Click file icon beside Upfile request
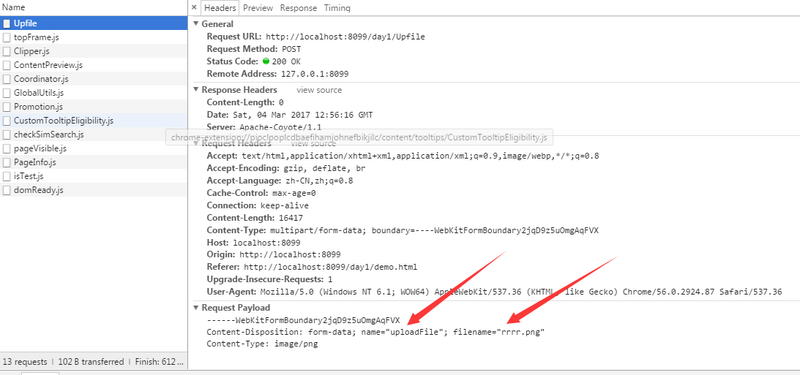This screenshot has height=375, width=800. coord(7,23)
